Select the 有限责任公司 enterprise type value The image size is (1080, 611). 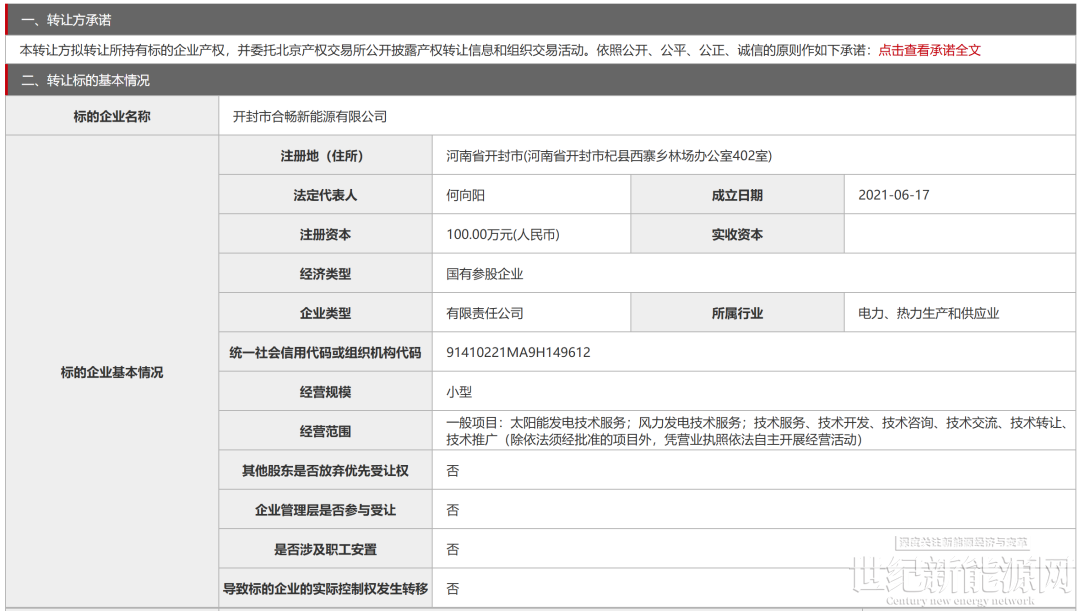click(x=484, y=313)
